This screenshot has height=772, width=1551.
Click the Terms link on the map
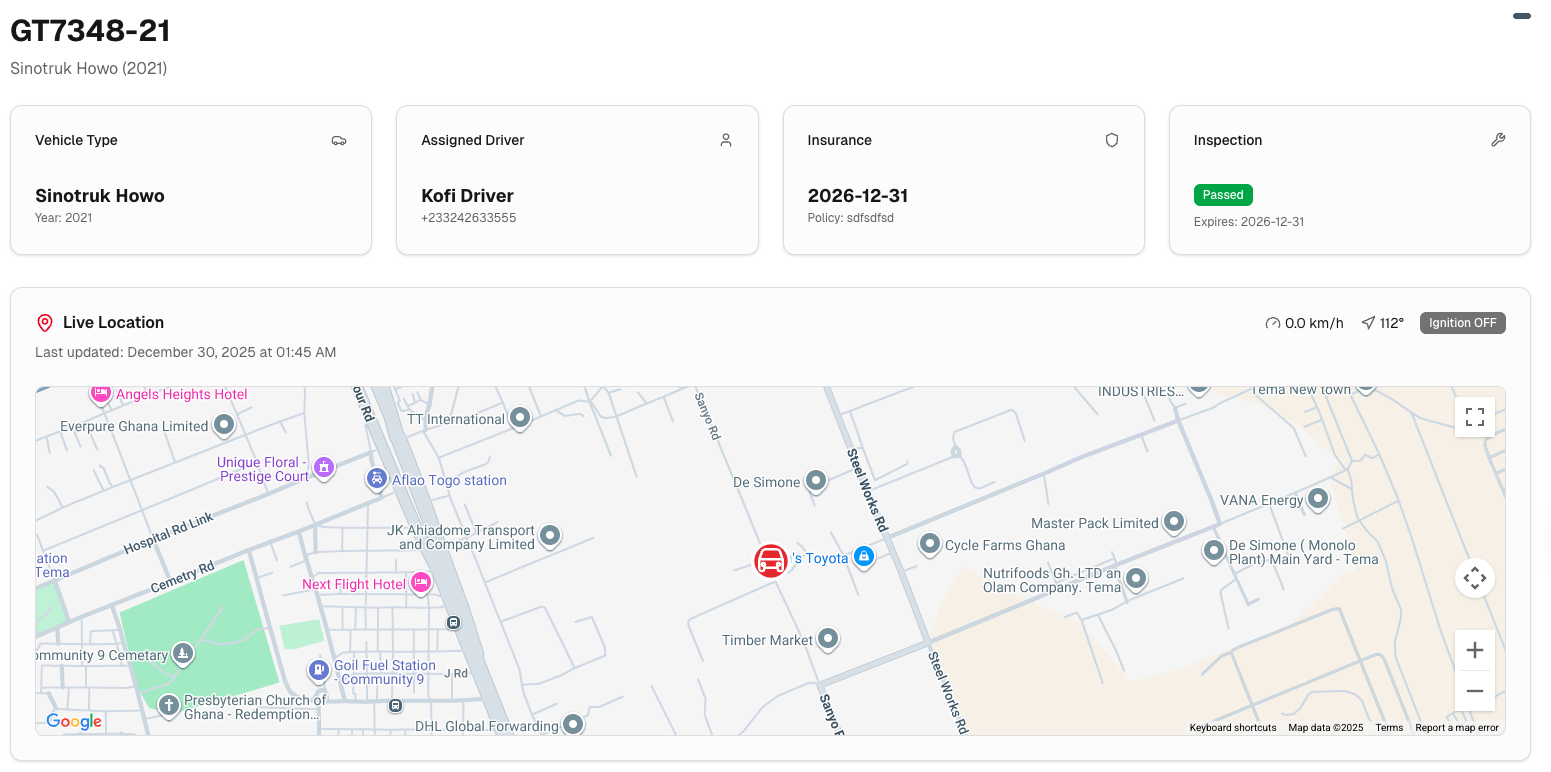(x=1389, y=727)
